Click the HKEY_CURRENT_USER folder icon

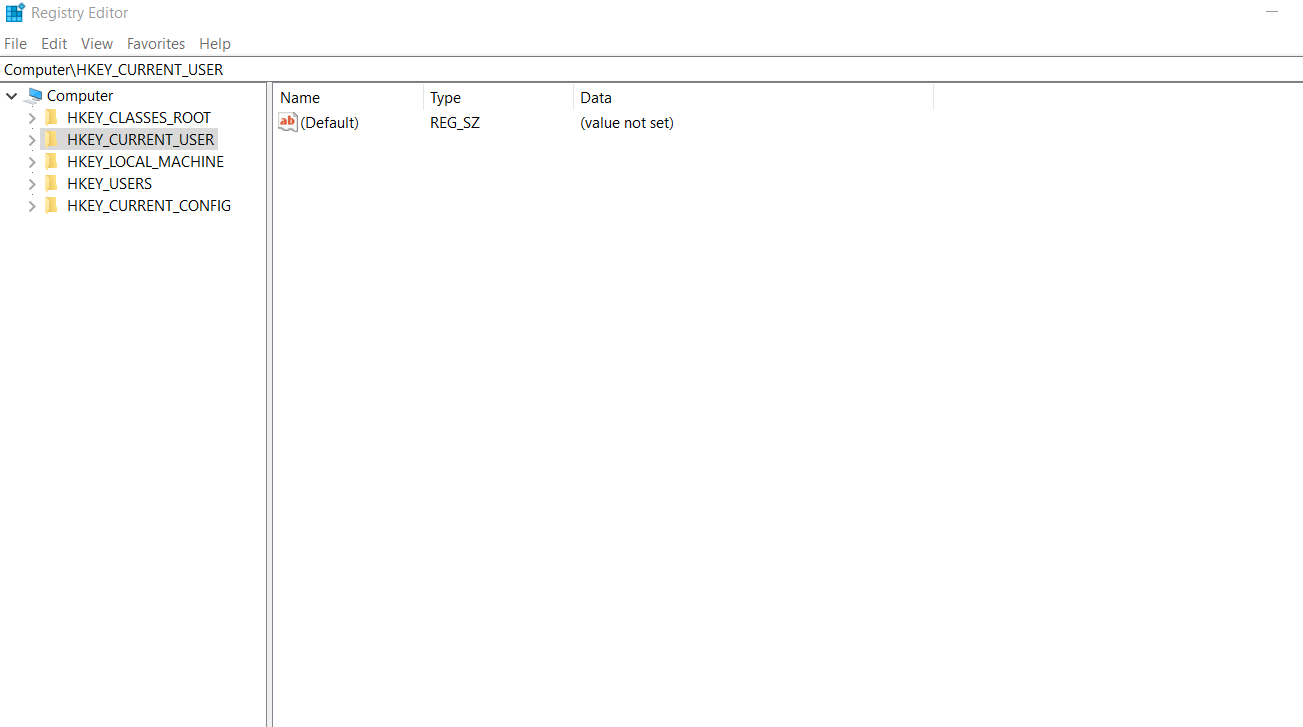click(x=52, y=140)
